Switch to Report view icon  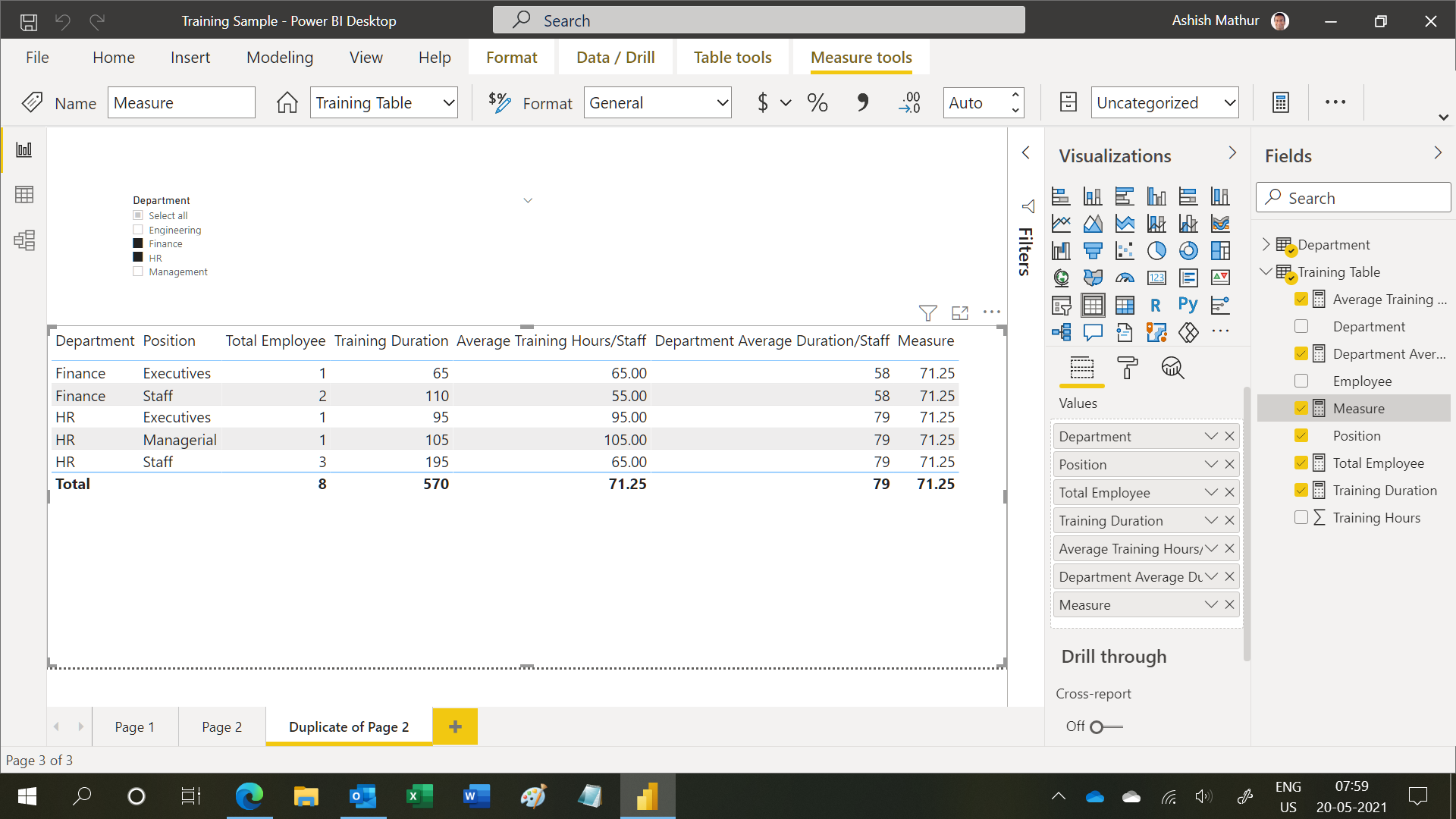[24, 149]
